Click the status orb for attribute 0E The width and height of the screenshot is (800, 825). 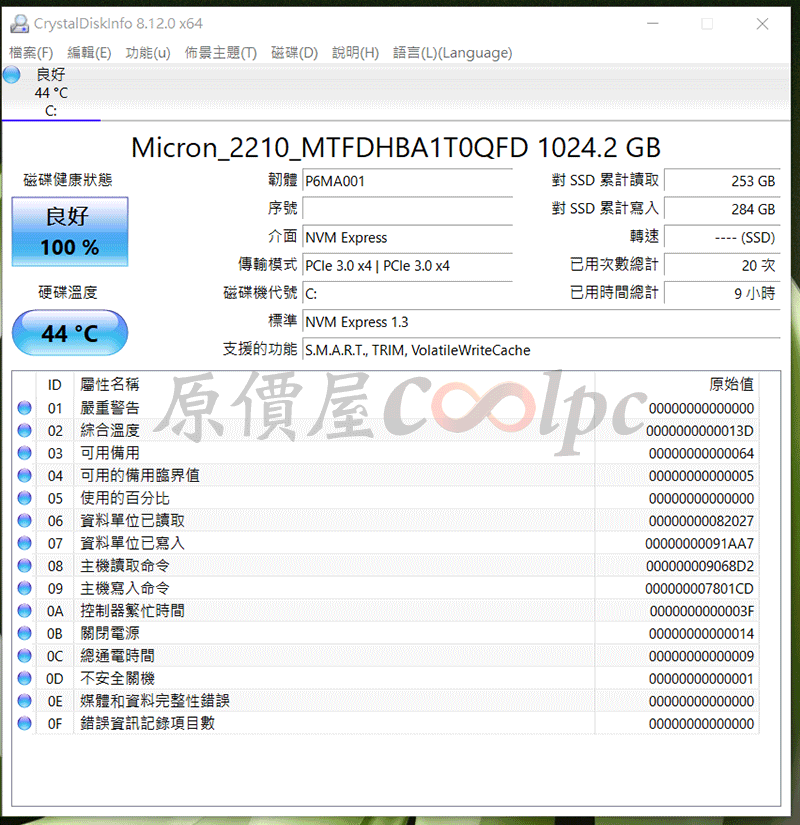pos(24,701)
